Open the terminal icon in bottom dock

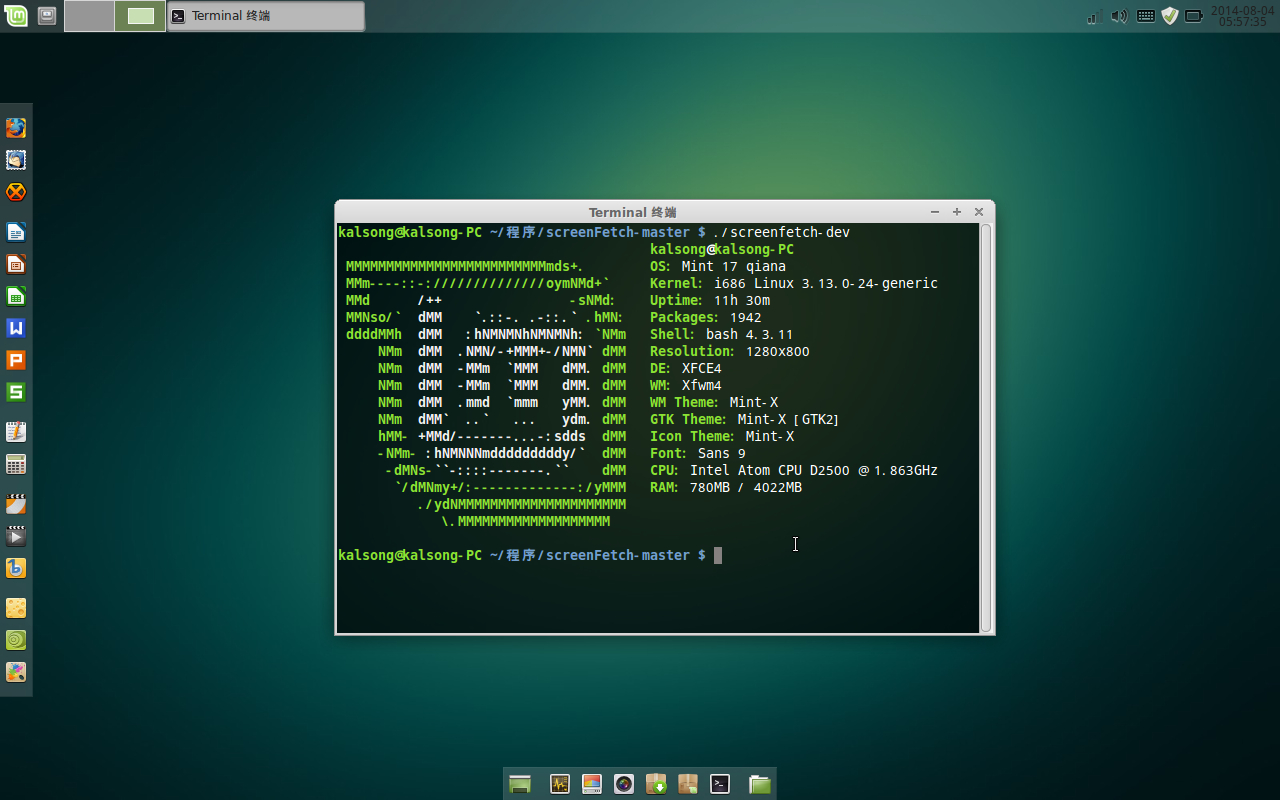coord(720,784)
